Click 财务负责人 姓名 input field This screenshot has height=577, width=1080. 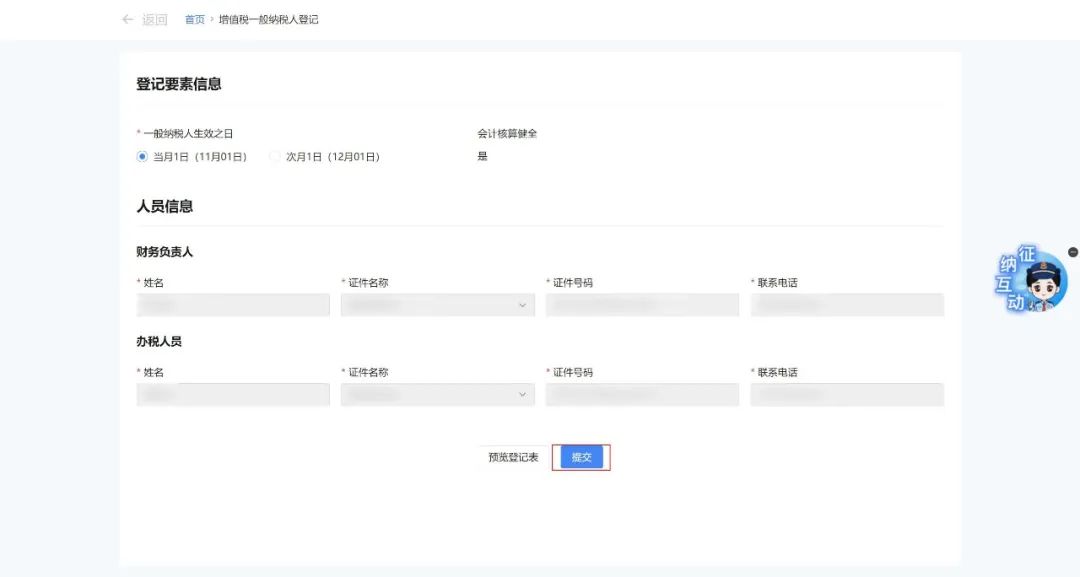point(233,305)
